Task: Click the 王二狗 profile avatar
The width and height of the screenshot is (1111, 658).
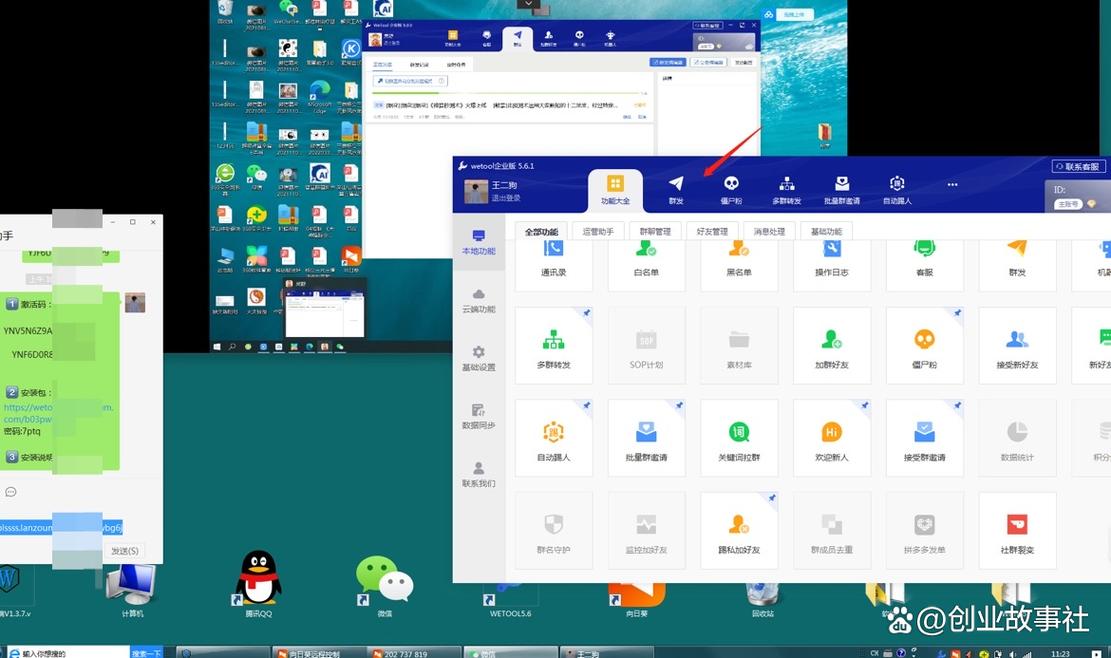Action: (x=475, y=192)
